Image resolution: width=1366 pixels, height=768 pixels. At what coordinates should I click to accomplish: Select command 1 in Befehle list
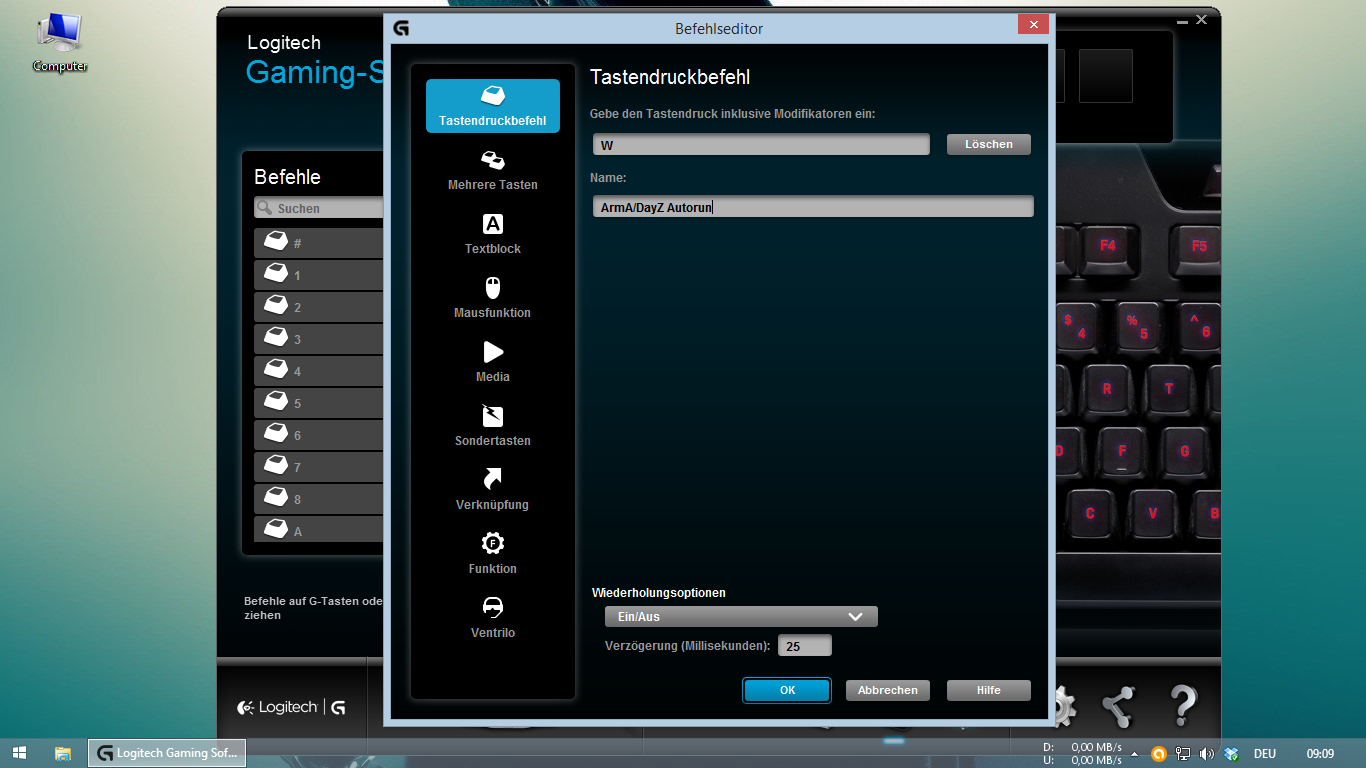coord(319,275)
